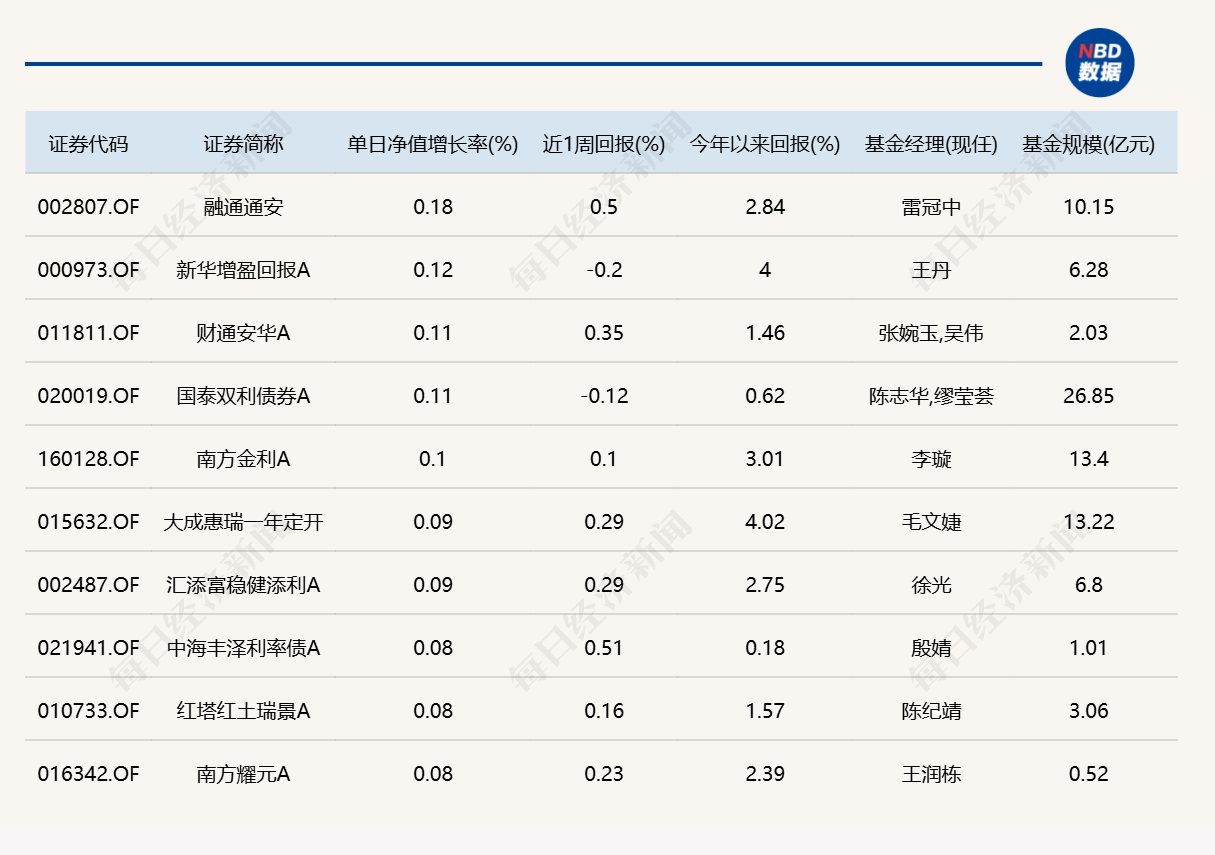
Task: Select code 021941.OF
Action: [x=89, y=648]
